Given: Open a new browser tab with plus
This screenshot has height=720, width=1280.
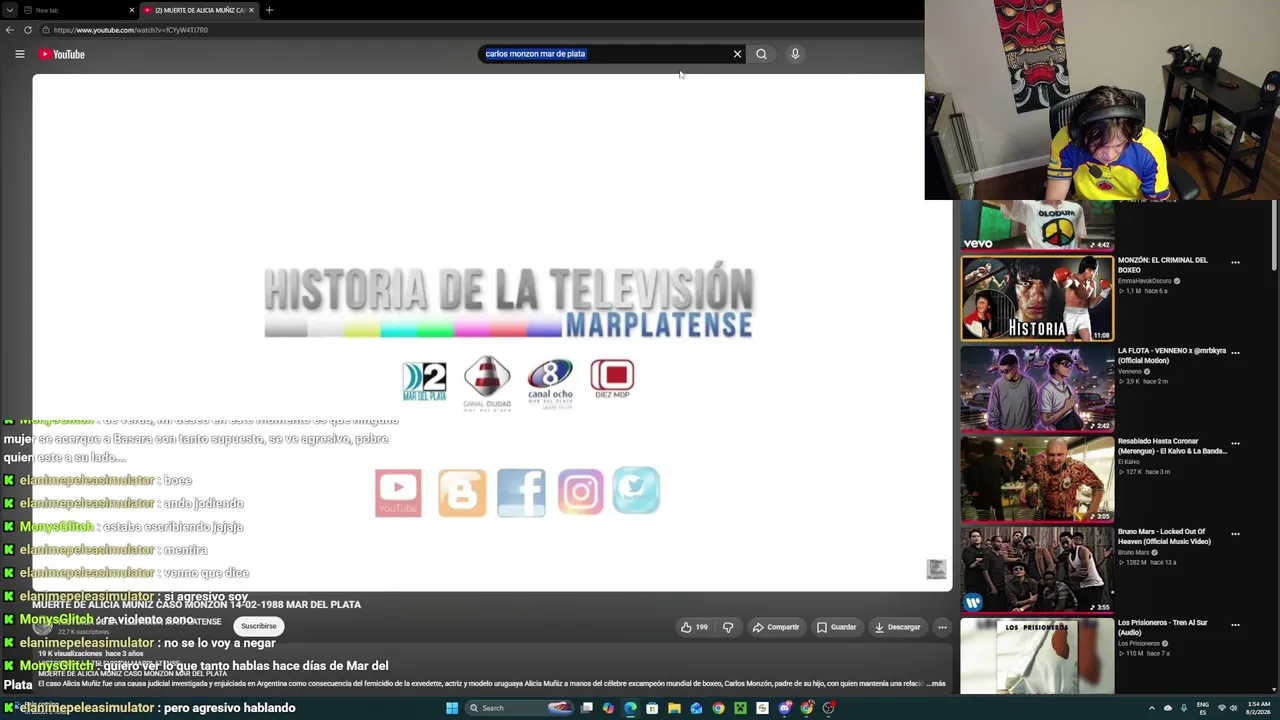Looking at the screenshot, I should tap(269, 10).
